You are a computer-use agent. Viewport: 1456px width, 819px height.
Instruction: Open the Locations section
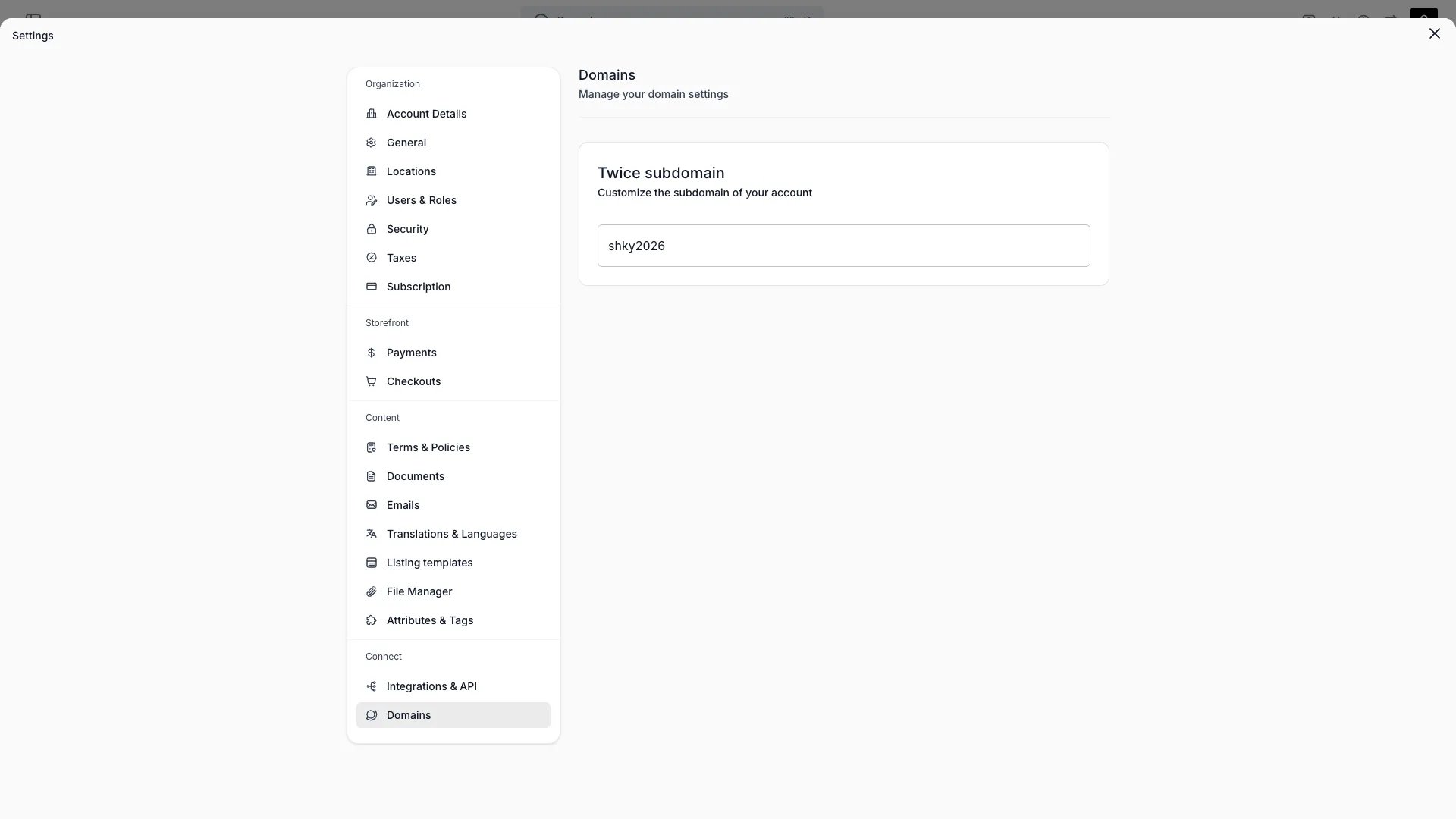coord(453,171)
